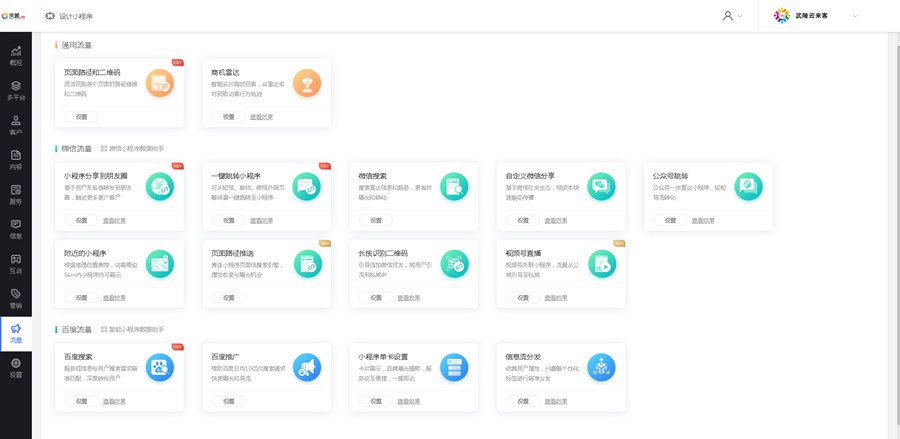Go to 营销 in the sidebar
This screenshot has height=439, width=900.
pos(16,298)
